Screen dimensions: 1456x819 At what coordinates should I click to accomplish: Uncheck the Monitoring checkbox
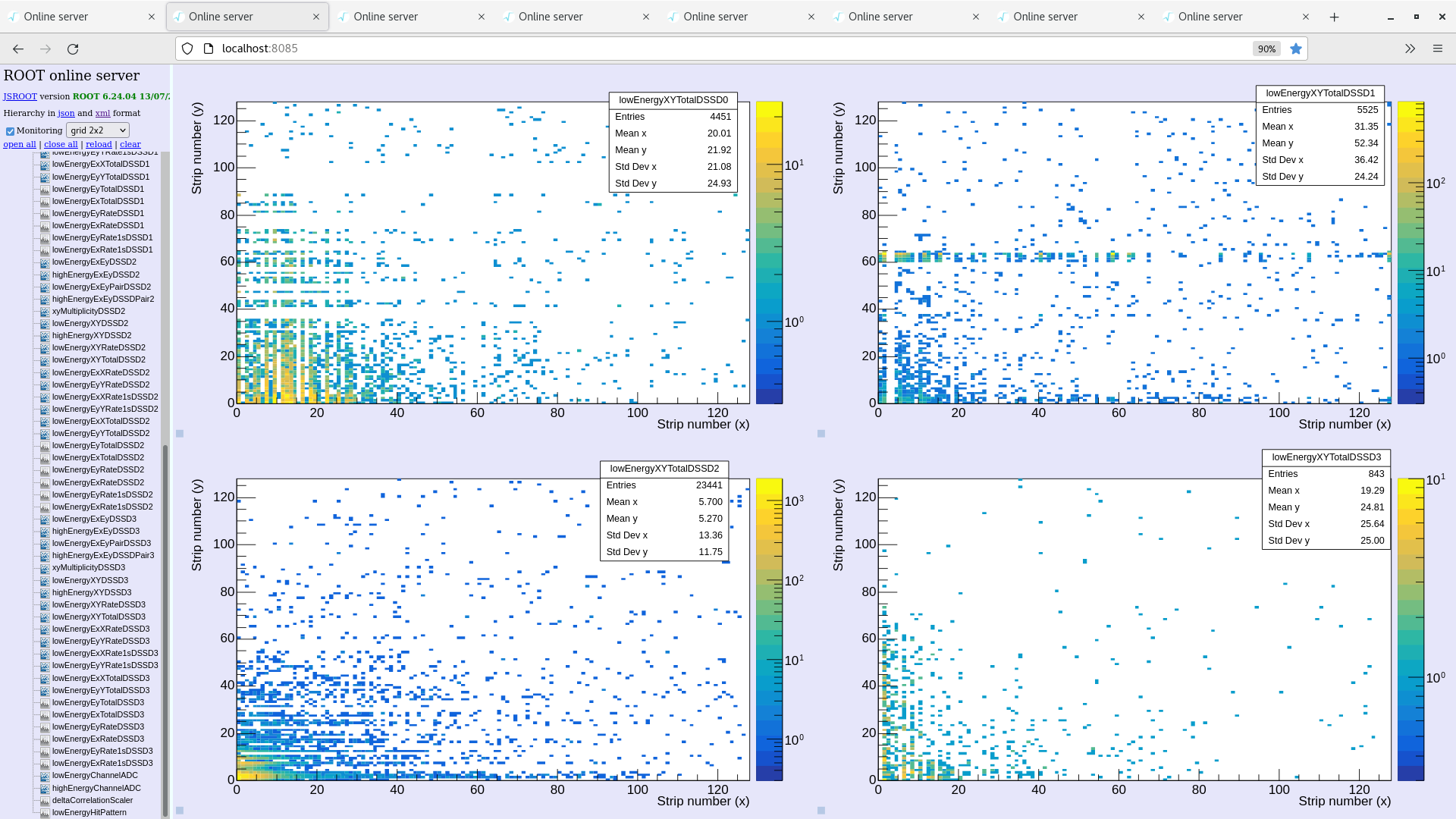(10, 131)
